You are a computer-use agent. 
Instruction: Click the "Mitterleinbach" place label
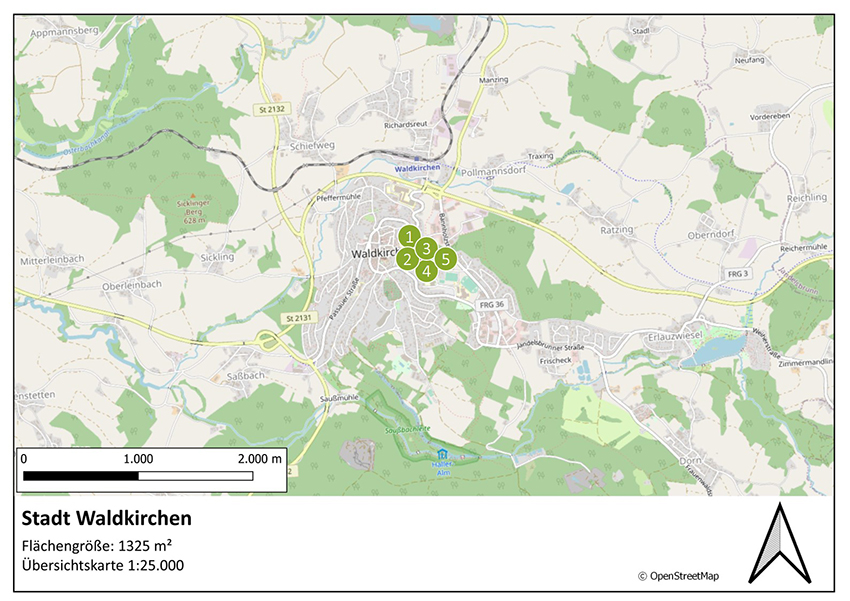[x=52, y=260]
